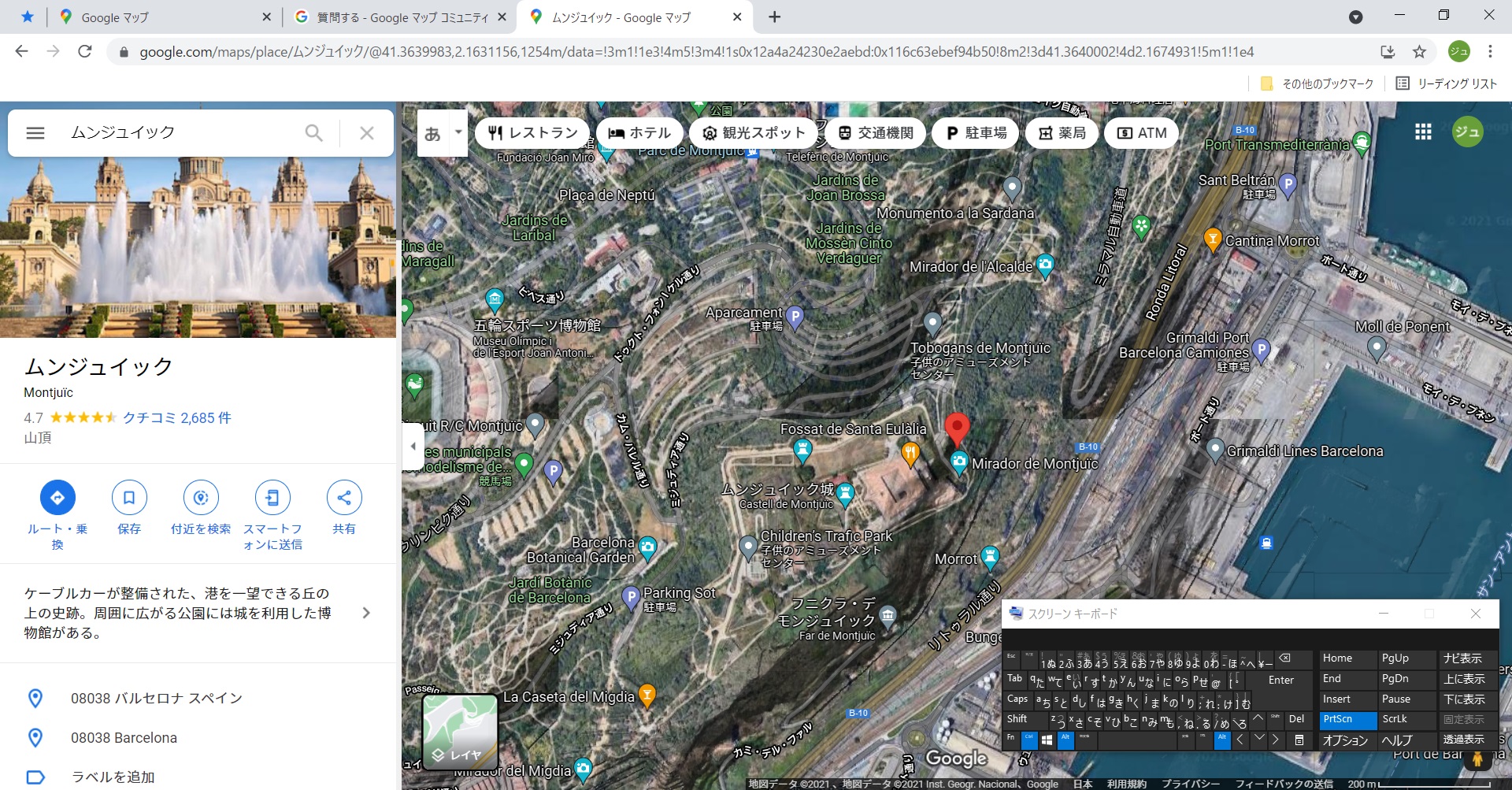This screenshot has height=790, width=1512.
Task: Click Mirador de l'Alcalde camera marker
Action: click(1045, 265)
